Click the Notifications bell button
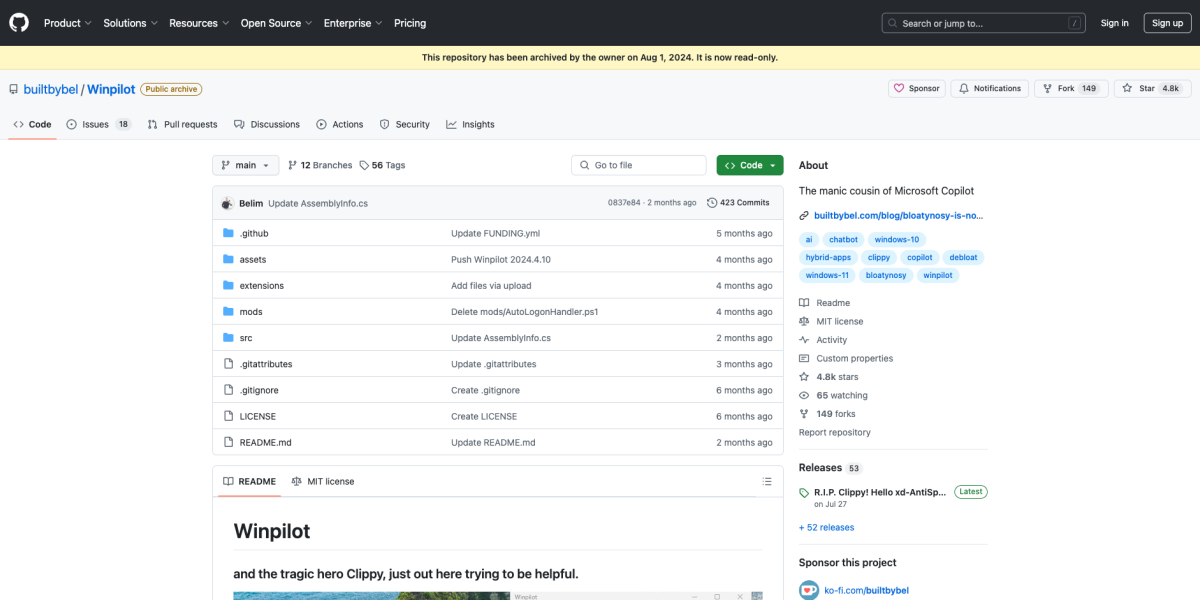 point(989,88)
